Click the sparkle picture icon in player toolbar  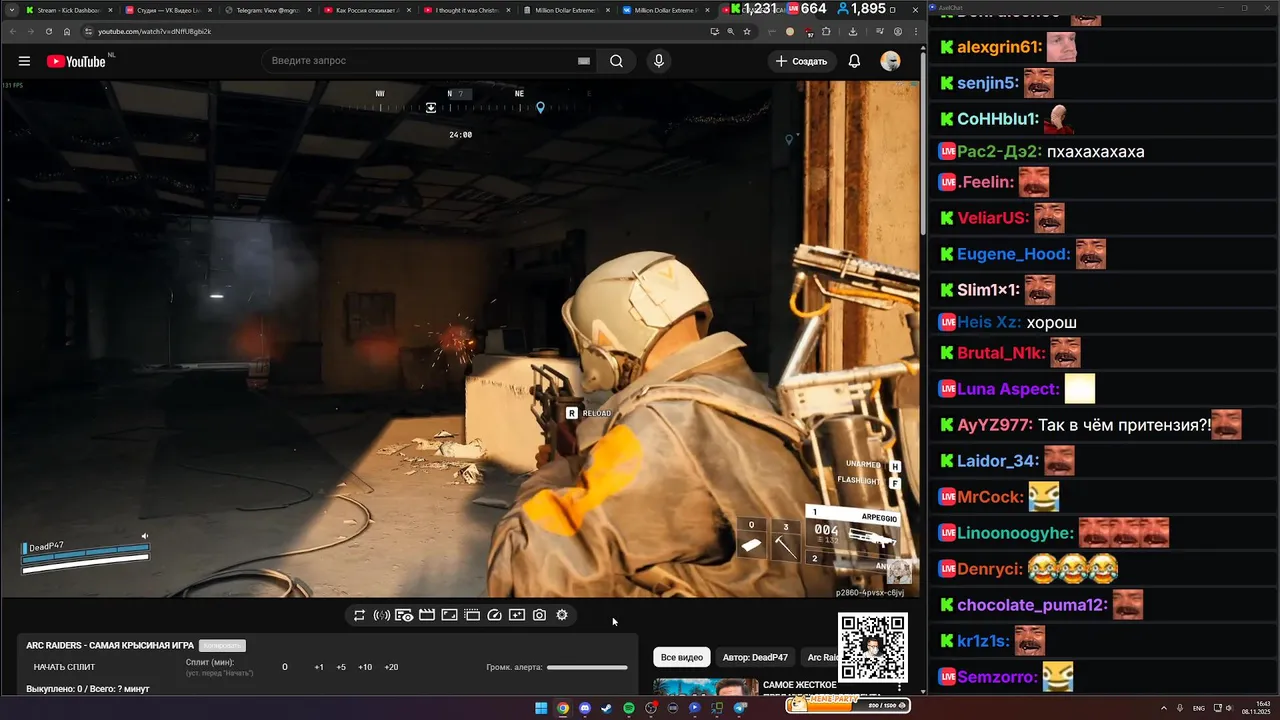[517, 615]
